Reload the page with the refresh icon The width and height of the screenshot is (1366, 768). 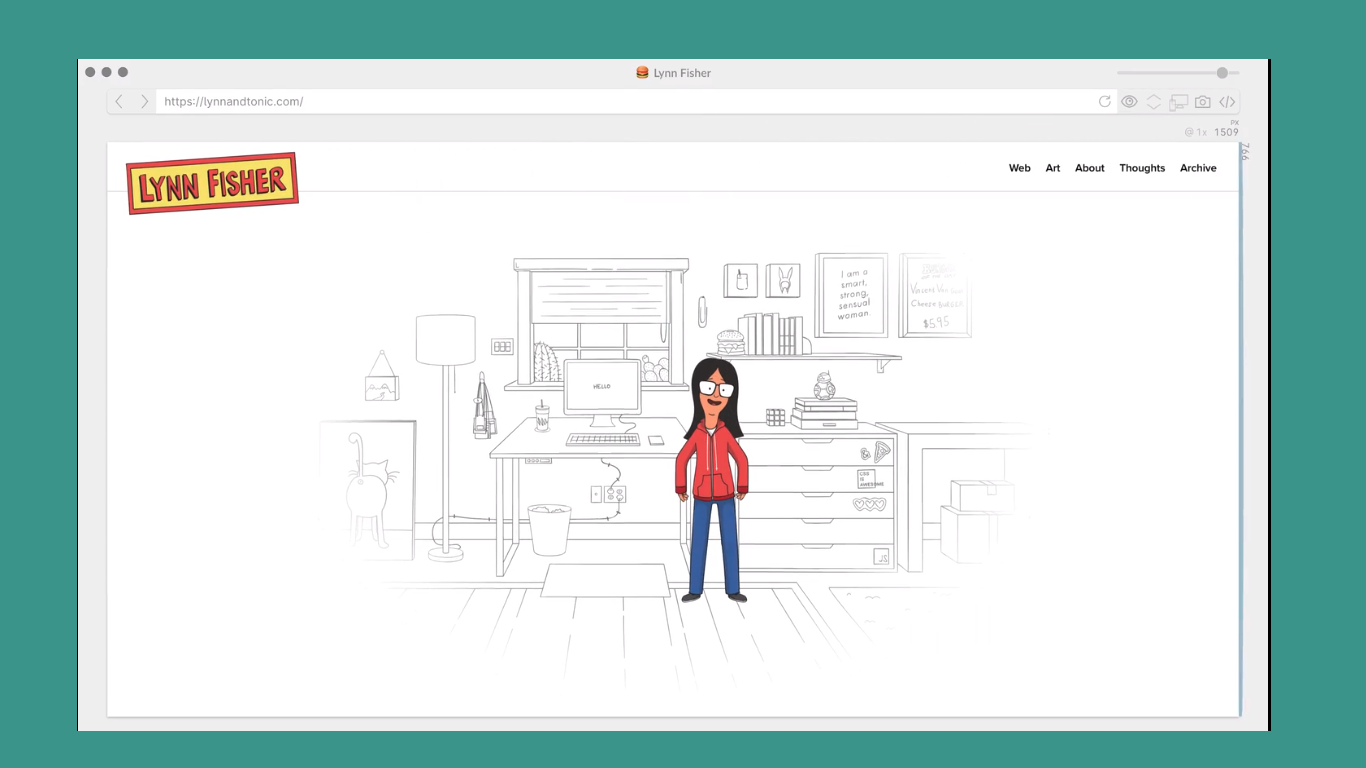tap(1104, 101)
